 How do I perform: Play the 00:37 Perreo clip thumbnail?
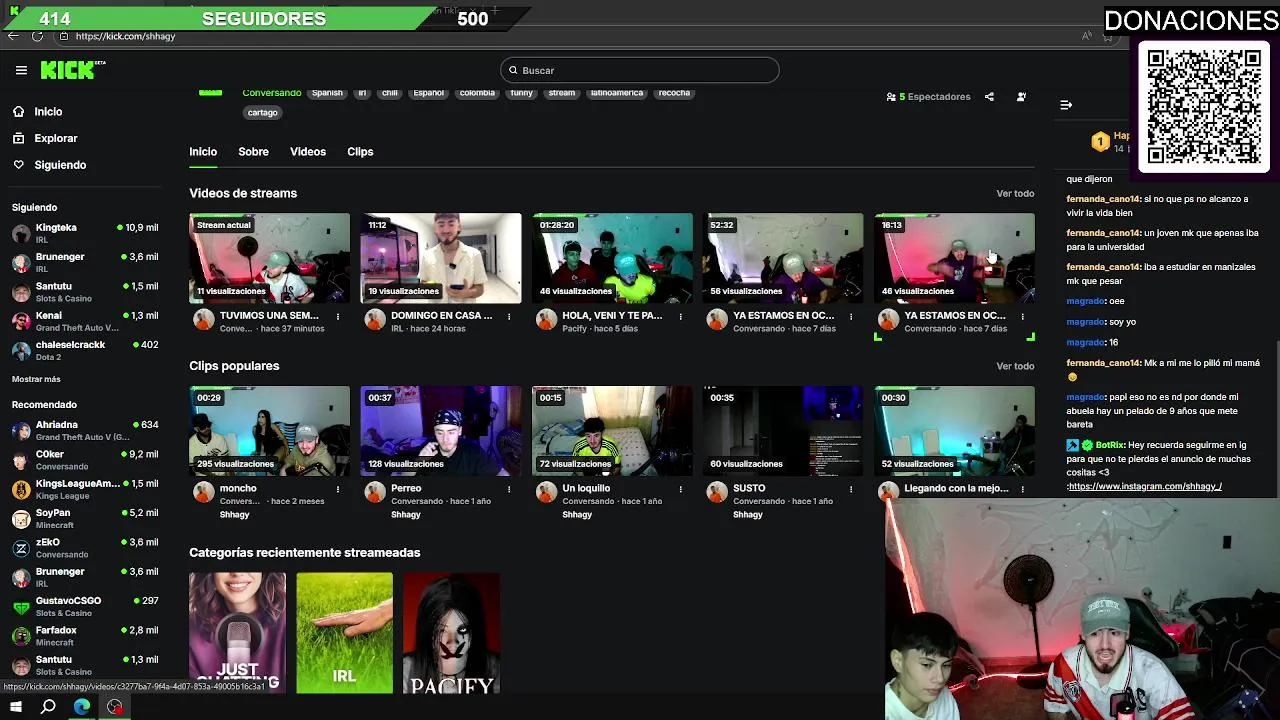(x=441, y=431)
